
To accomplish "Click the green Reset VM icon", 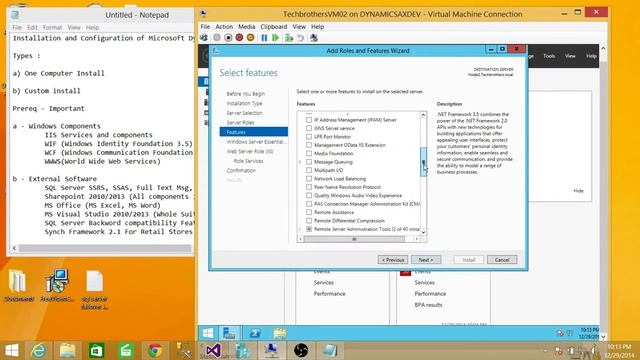I will click(x=276, y=38).
